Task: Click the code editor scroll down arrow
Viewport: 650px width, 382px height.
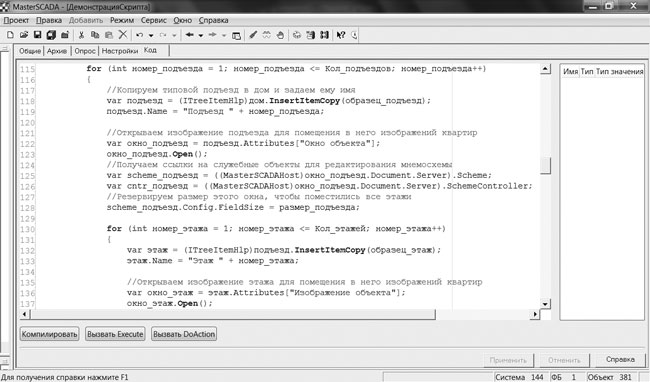Action: pos(546,304)
